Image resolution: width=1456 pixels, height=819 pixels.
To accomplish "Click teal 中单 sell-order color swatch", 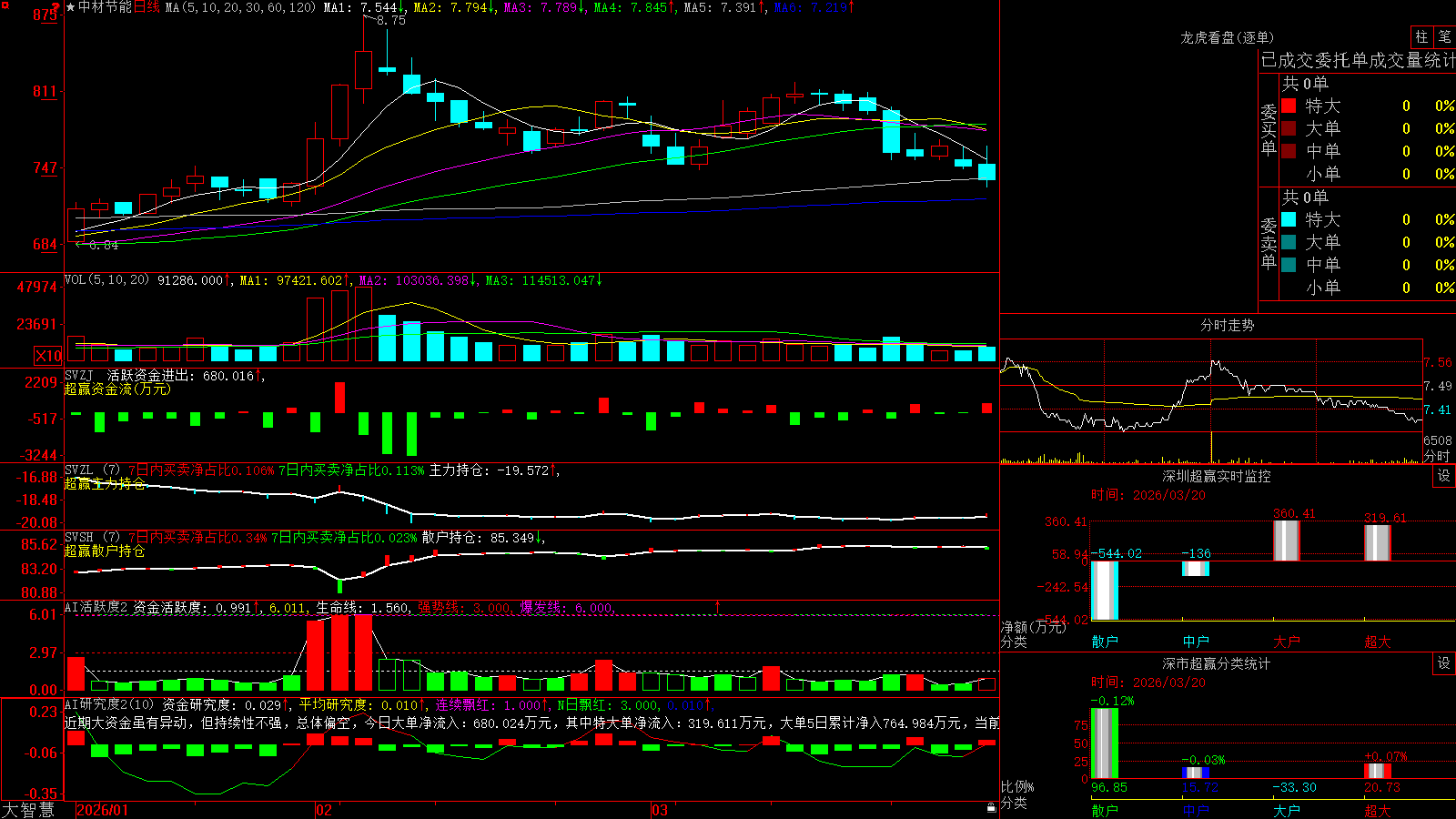I will [x=1289, y=265].
